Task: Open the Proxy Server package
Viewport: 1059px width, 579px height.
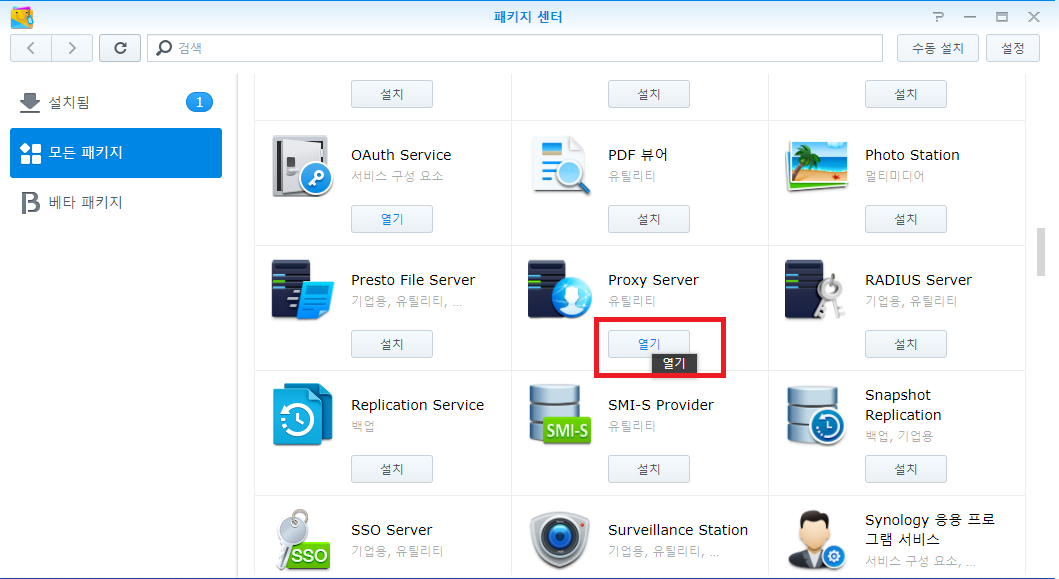Action: coord(649,344)
